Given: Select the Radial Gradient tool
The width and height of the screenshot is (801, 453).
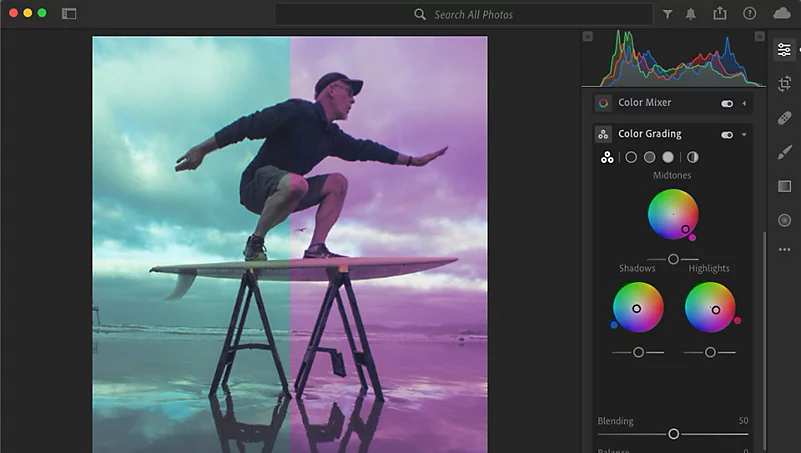Looking at the screenshot, I should pos(784,220).
